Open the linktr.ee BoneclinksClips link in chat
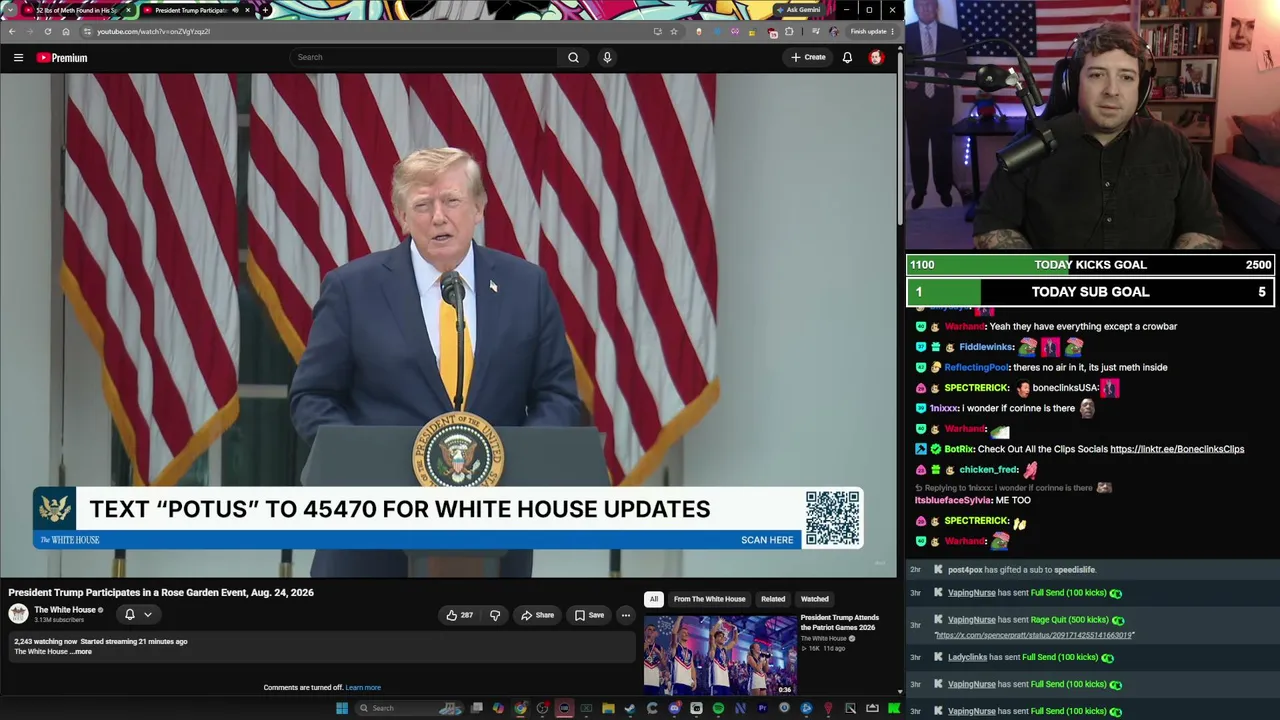Viewport: 1280px width, 720px height. pyautogui.click(x=1177, y=449)
